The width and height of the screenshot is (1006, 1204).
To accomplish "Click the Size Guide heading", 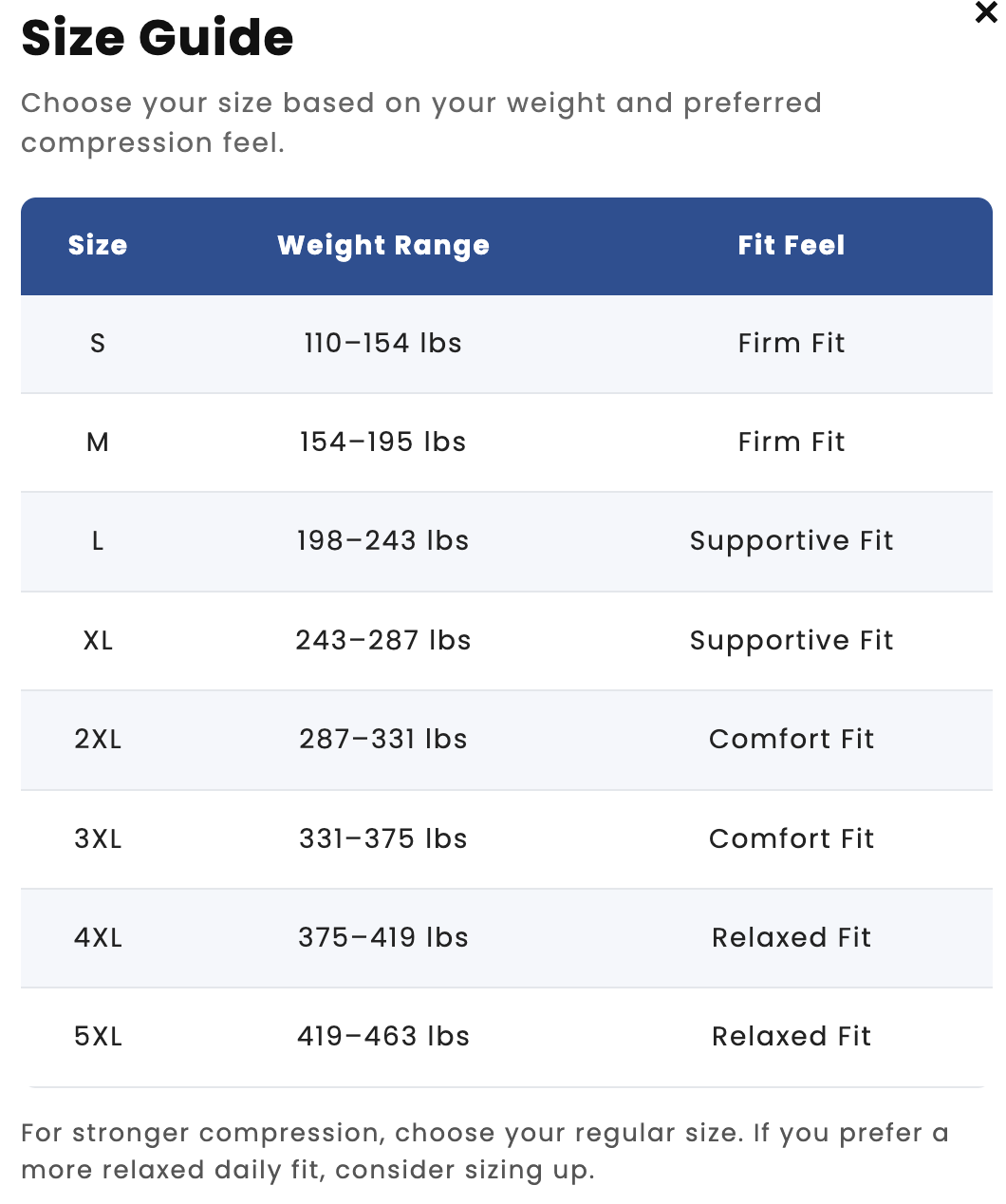I will [x=158, y=38].
